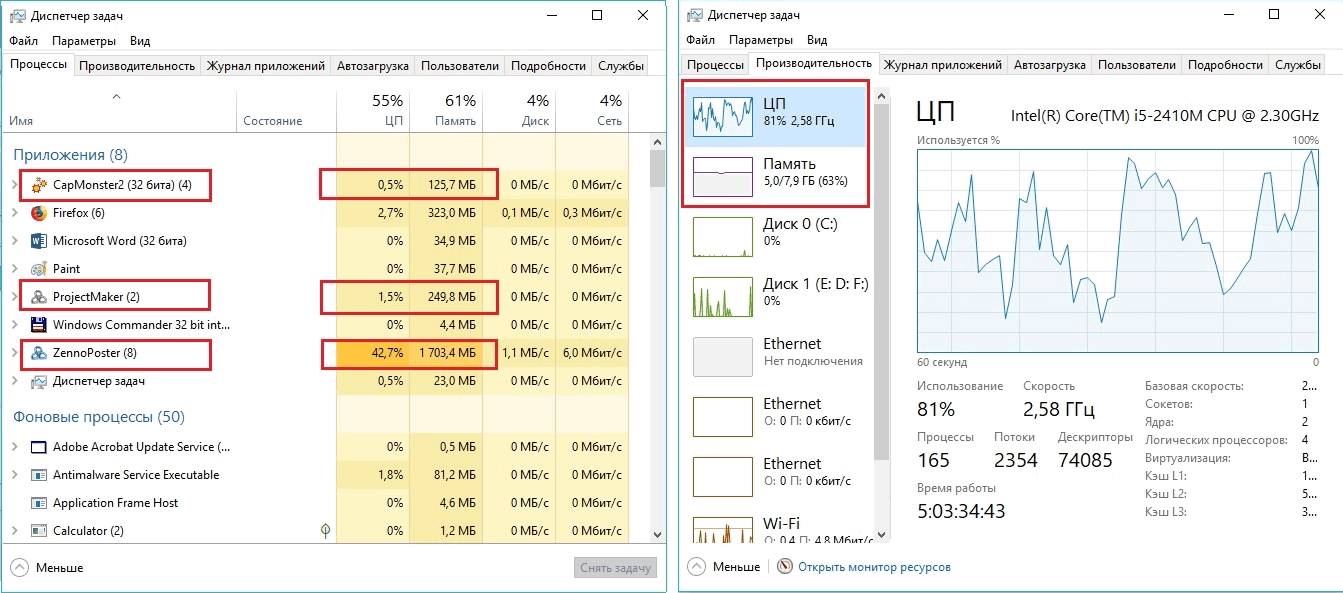Click the left window's title bar Task Manager icon
Image resolution: width=1343 pixels, height=593 pixels.
18,15
